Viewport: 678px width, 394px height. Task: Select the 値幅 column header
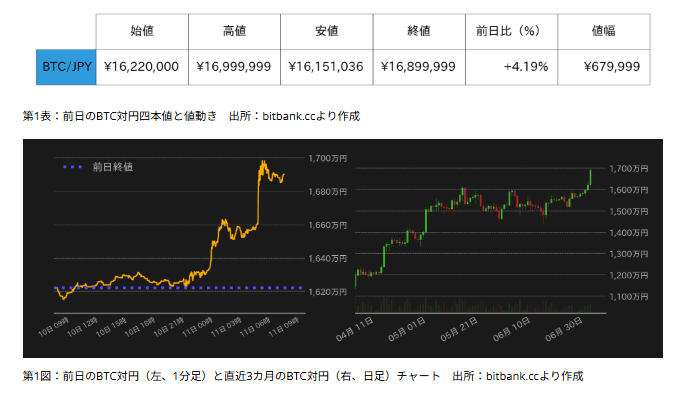[604, 32]
